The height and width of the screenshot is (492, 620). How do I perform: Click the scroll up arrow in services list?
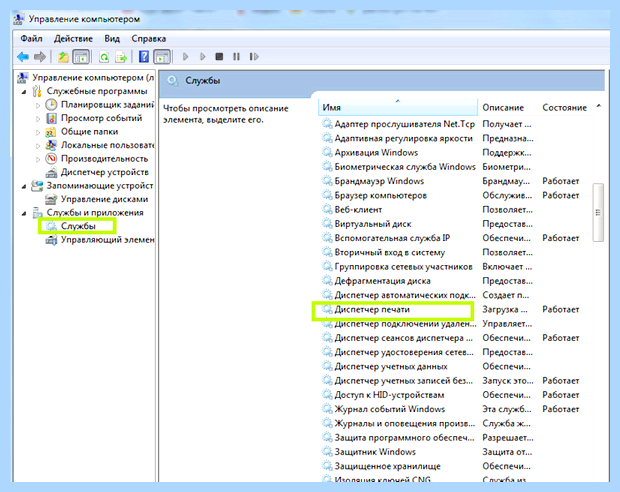(x=599, y=106)
